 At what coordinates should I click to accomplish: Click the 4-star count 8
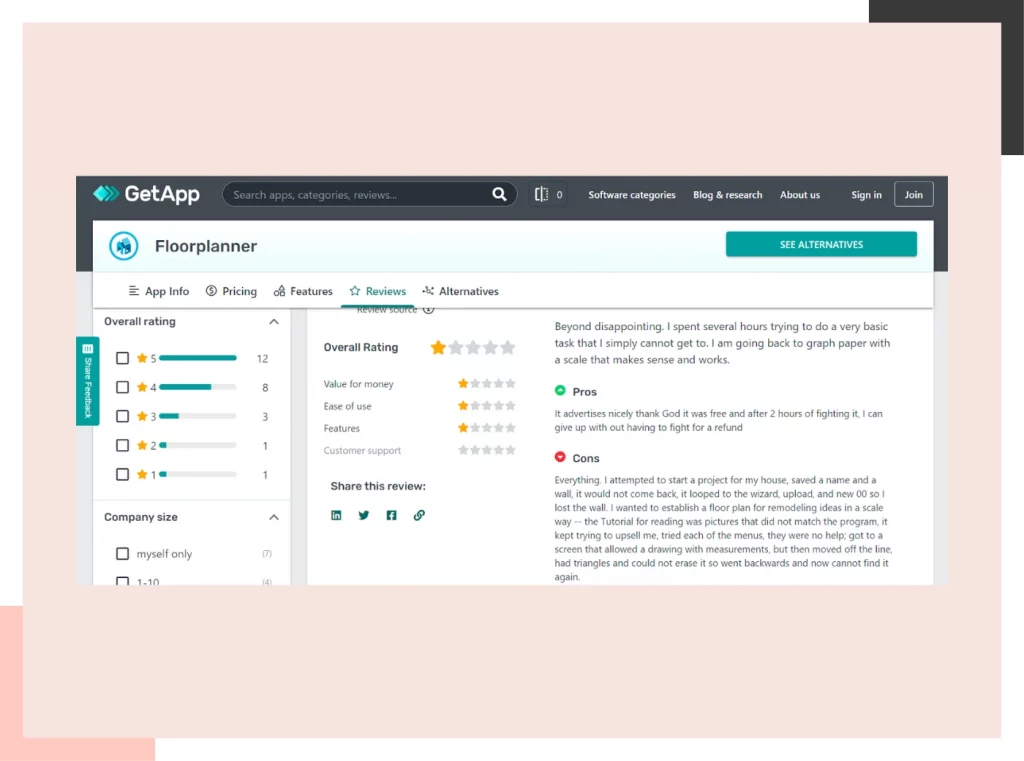click(265, 388)
